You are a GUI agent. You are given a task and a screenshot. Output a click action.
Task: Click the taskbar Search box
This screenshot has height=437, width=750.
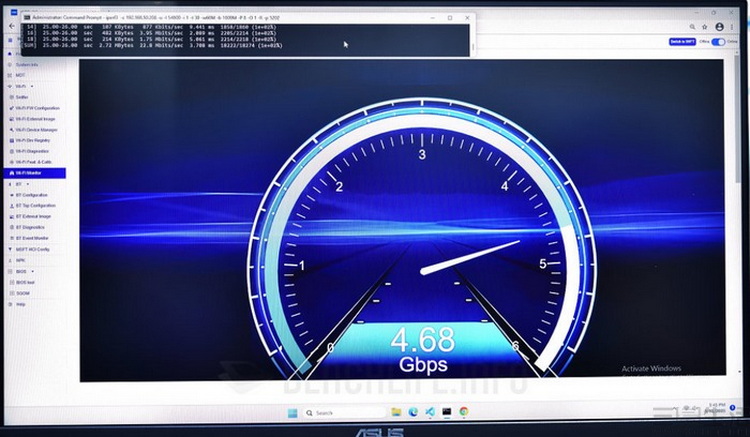pyautogui.click(x=344, y=413)
